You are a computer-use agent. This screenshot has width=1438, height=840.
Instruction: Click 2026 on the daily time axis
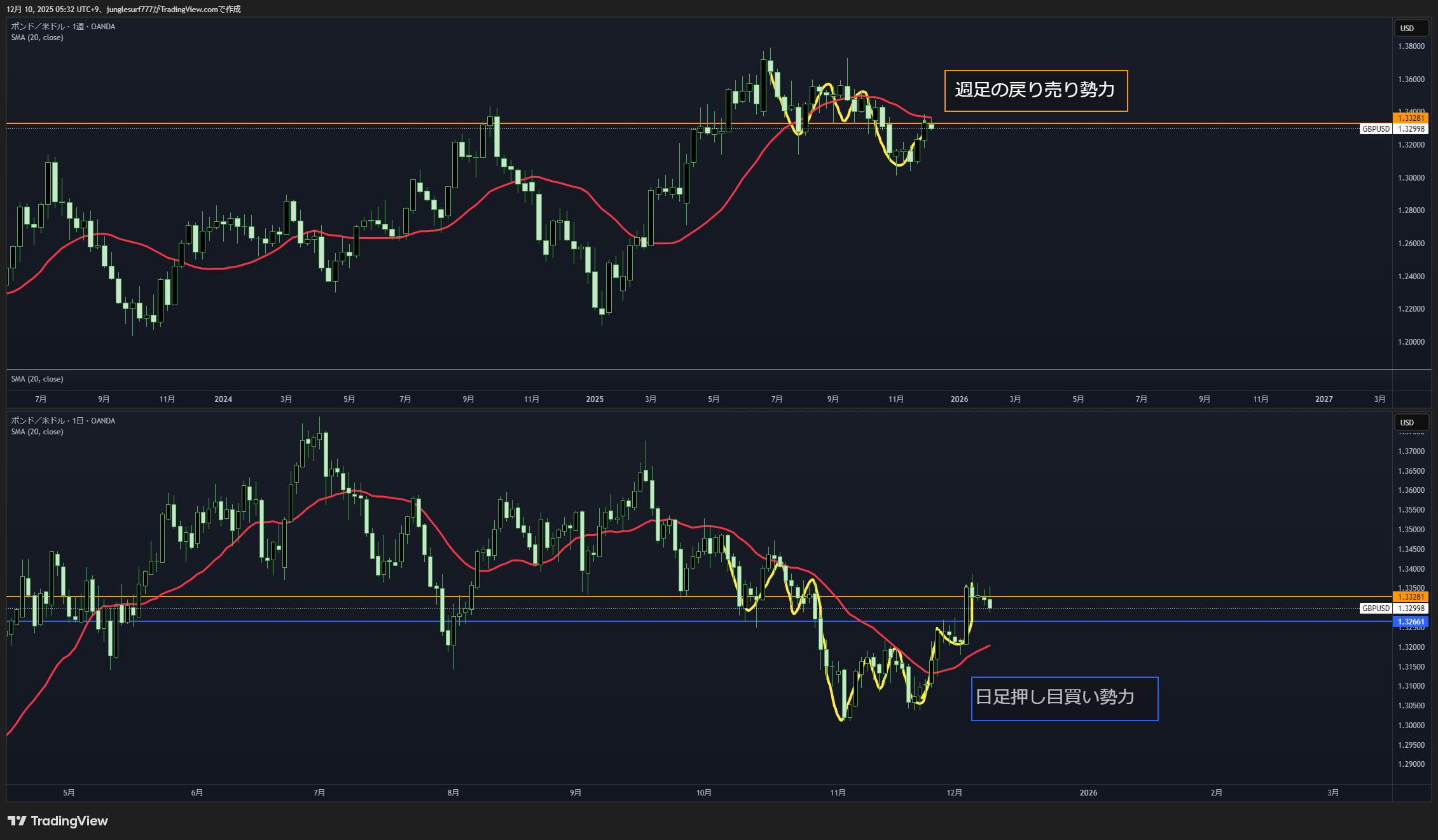pyautogui.click(x=1088, y=793)
